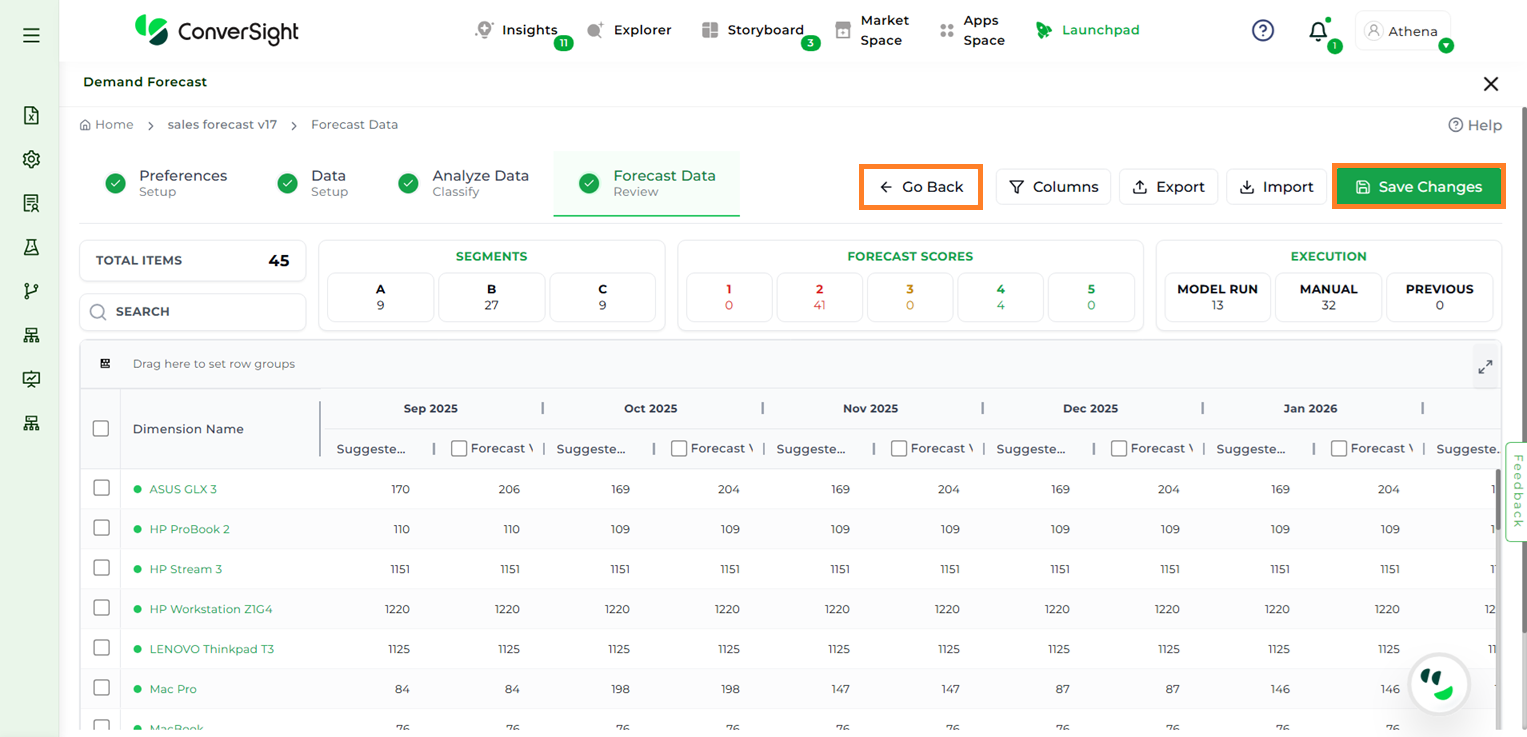The height and width of the screenshot is (737, 1527).
Task: Click the flask lab sidebar icon
Action: pos(31,247)
